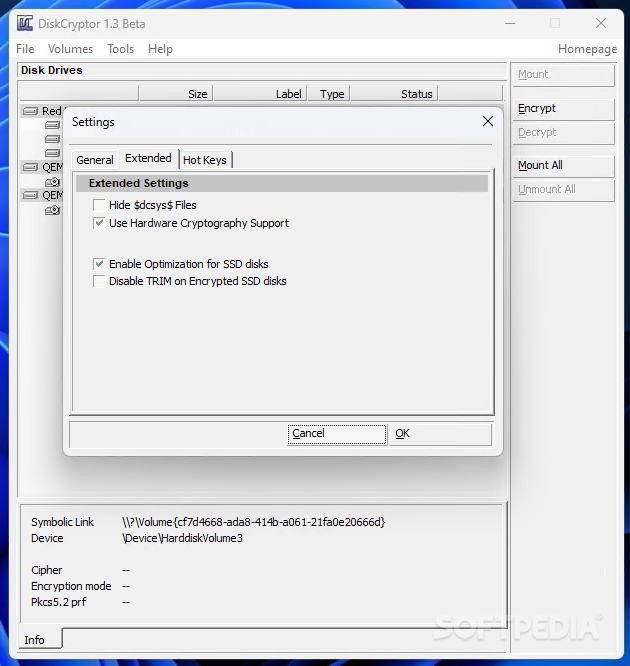630x666 pixels.
Task: Confirm settings with OK button
Action: (441, 434)
